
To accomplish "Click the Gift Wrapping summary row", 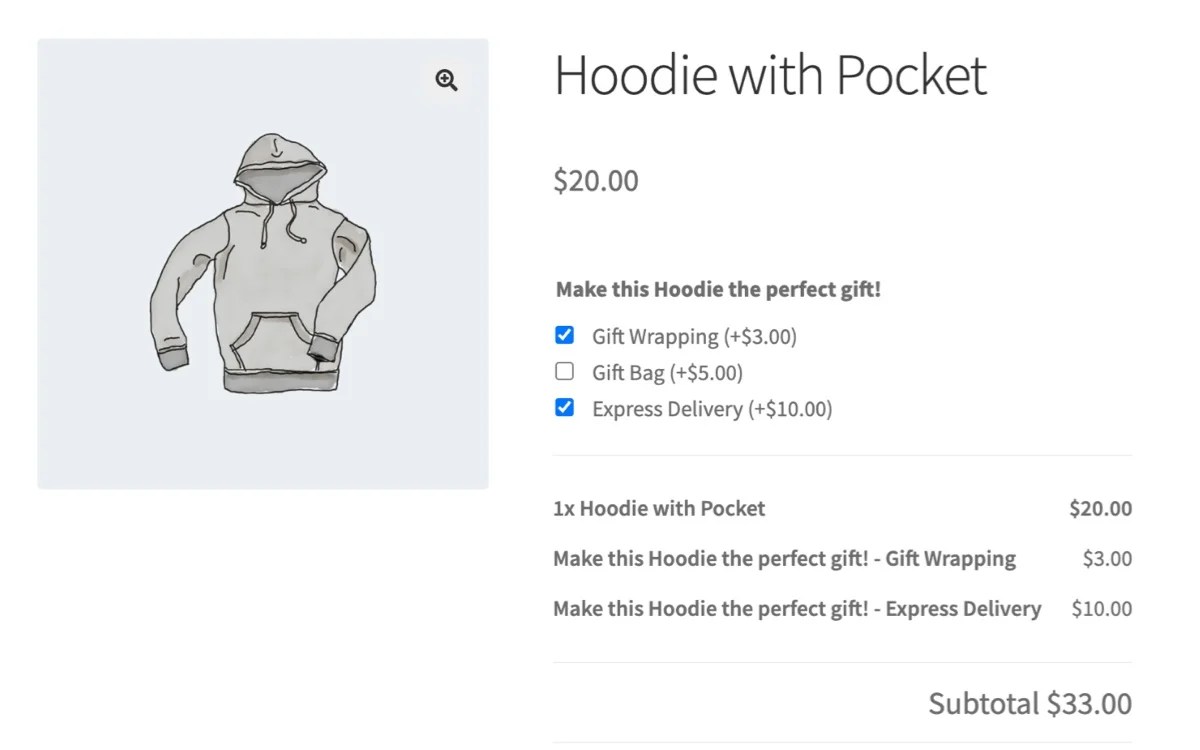I will point(784,558).
